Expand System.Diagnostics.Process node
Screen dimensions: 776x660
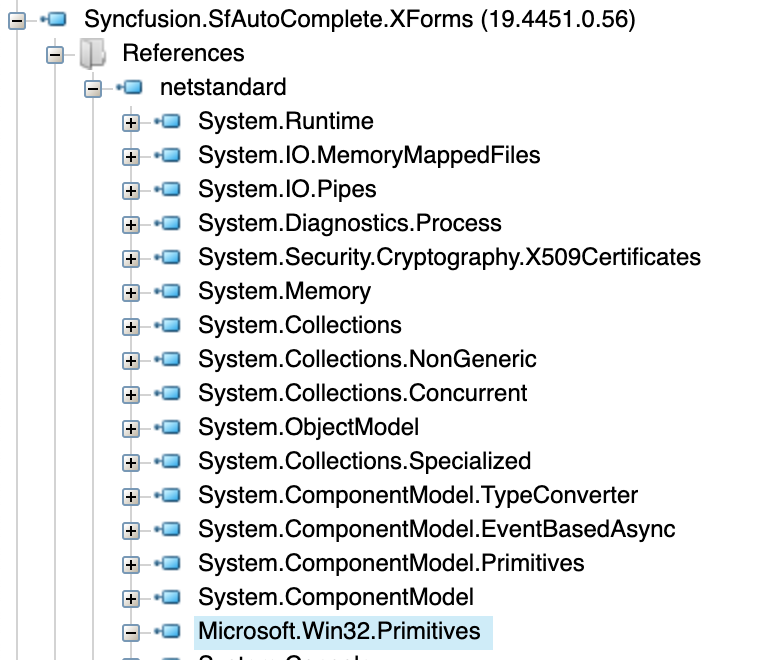pos(131,225)
